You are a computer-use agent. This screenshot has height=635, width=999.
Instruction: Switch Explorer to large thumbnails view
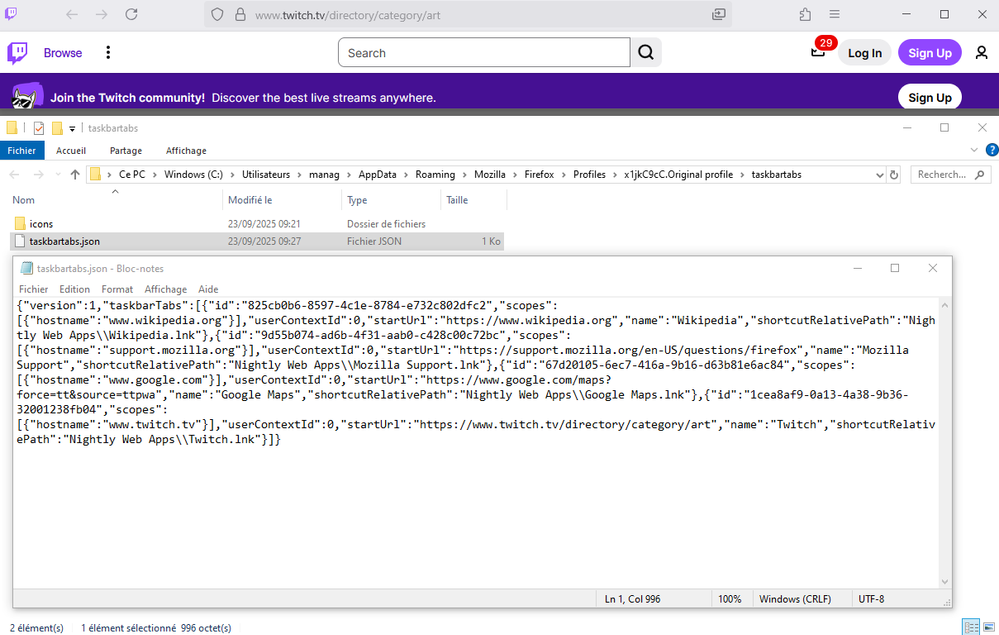click(x=987, y=627)
